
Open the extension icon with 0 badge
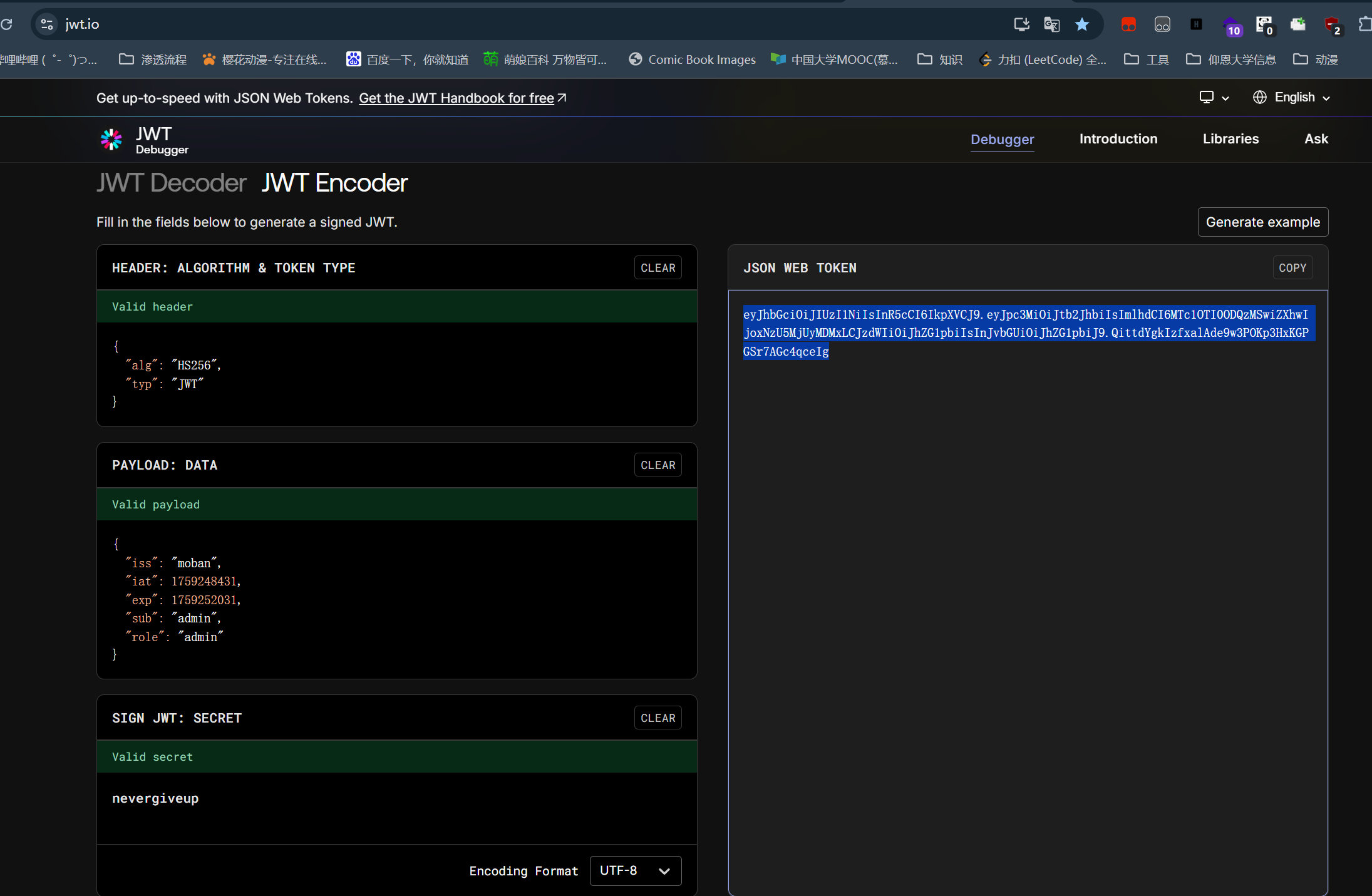click(1264, 26)
